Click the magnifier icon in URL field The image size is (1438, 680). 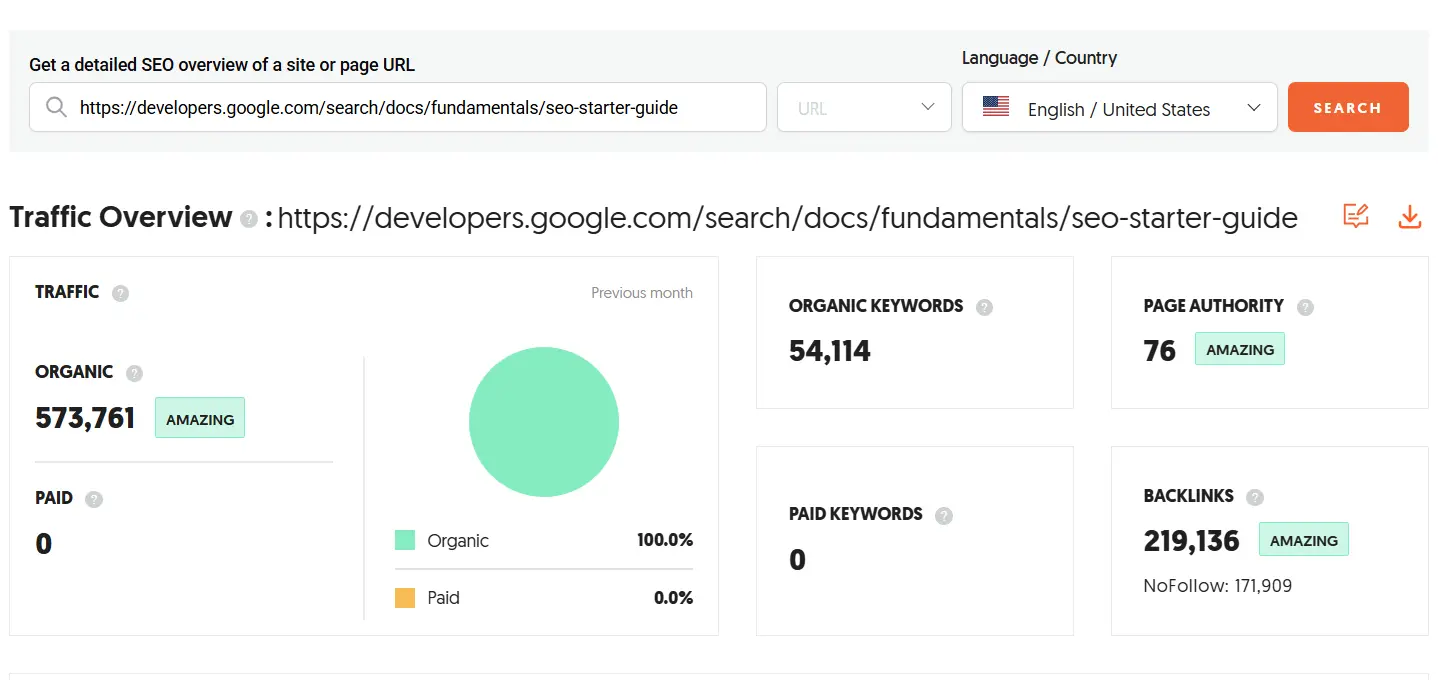pyautogui.click(x=57, y=108)
